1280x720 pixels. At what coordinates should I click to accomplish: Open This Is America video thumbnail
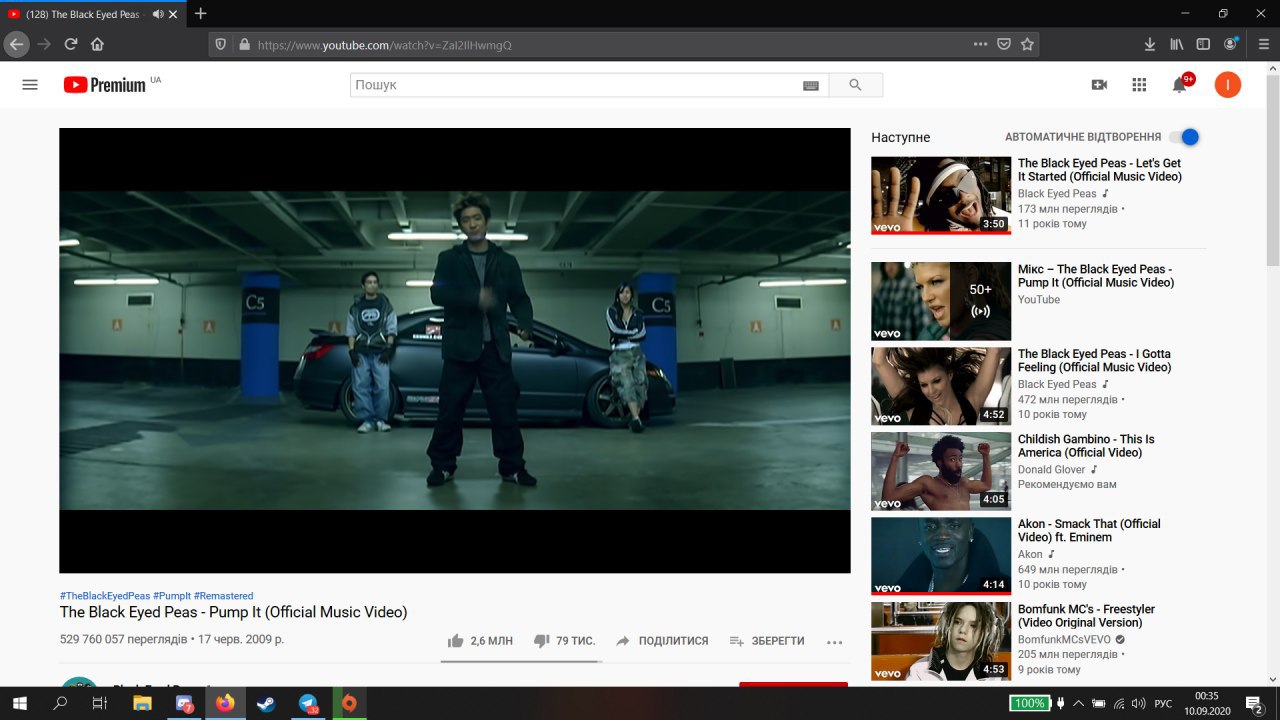tap(941, 471)
